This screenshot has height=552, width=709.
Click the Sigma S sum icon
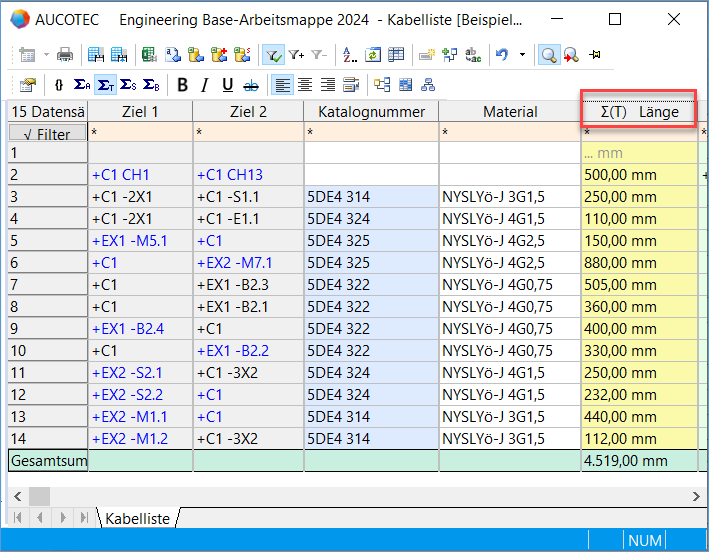(128, 85)
